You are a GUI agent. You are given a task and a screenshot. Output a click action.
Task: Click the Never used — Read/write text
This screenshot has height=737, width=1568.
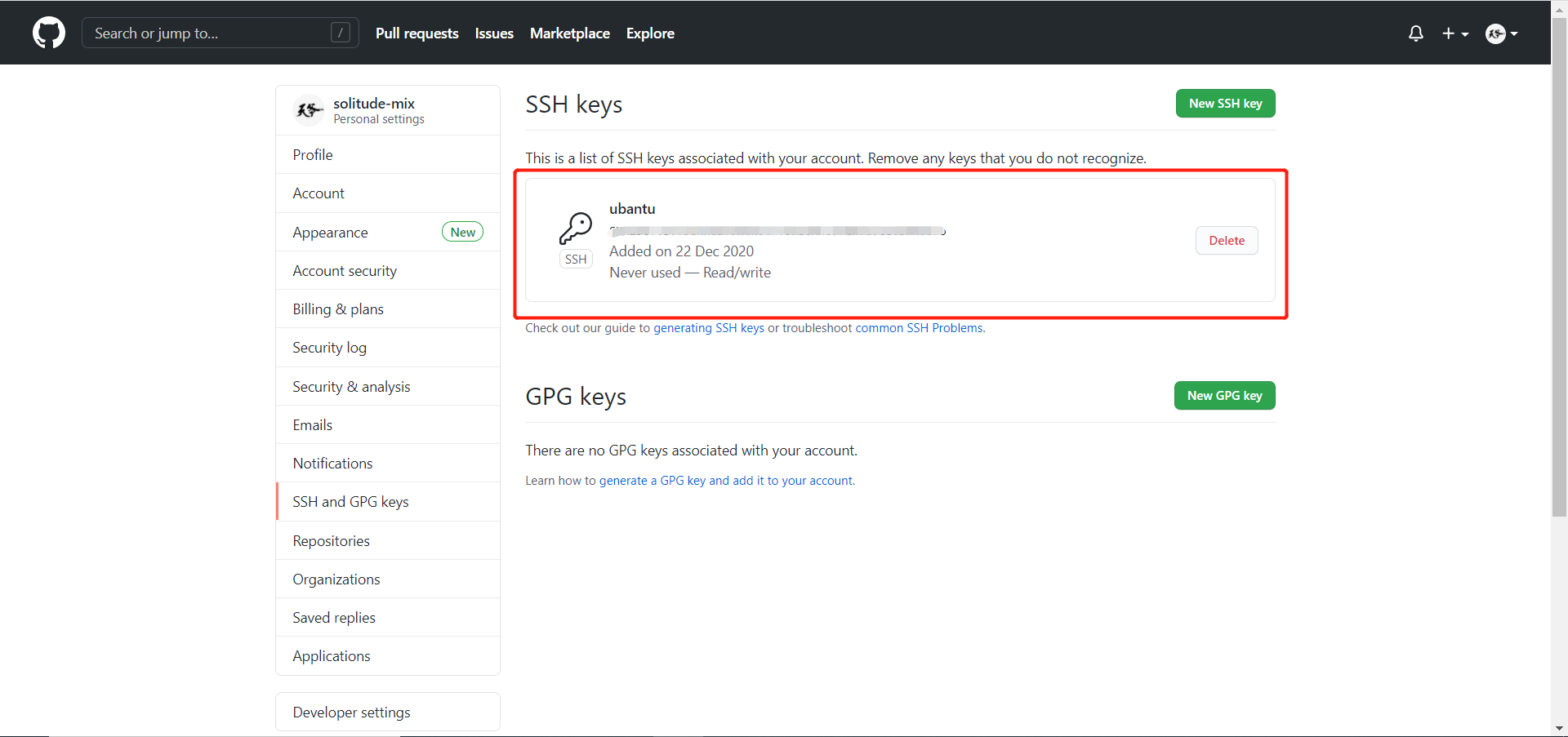tap(690, 273)
